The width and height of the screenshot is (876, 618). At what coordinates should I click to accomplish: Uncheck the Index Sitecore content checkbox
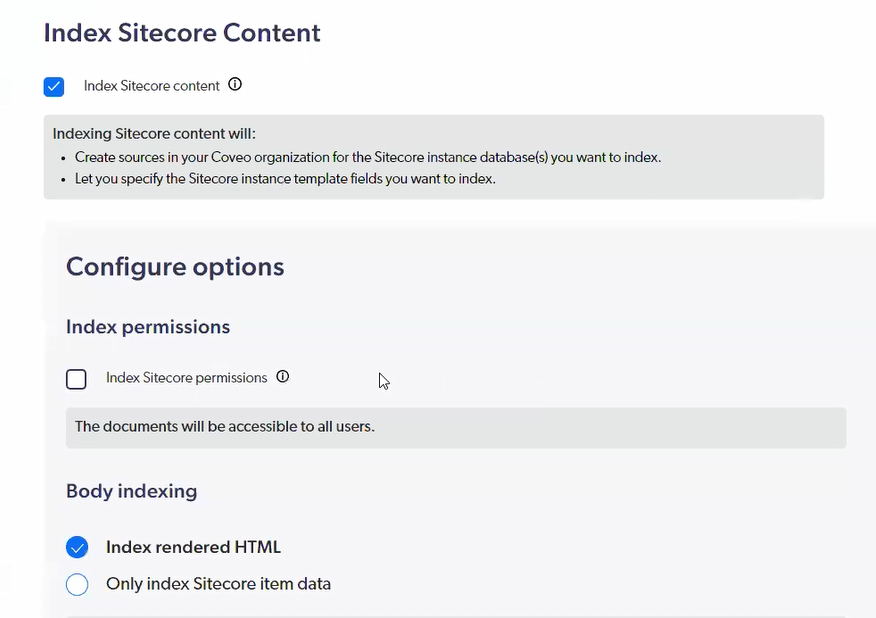pyautogui.click(x=54, y=87)
